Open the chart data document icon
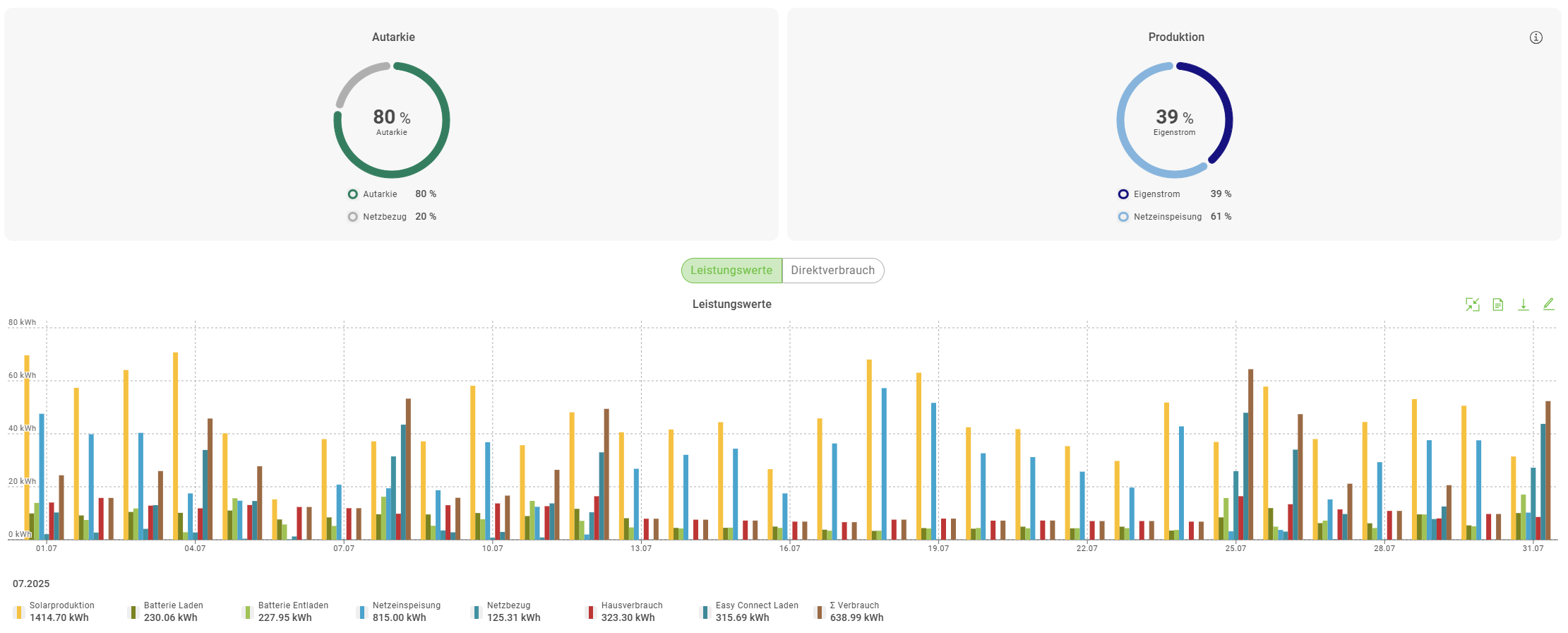1568x633 pixels. 1497,304
